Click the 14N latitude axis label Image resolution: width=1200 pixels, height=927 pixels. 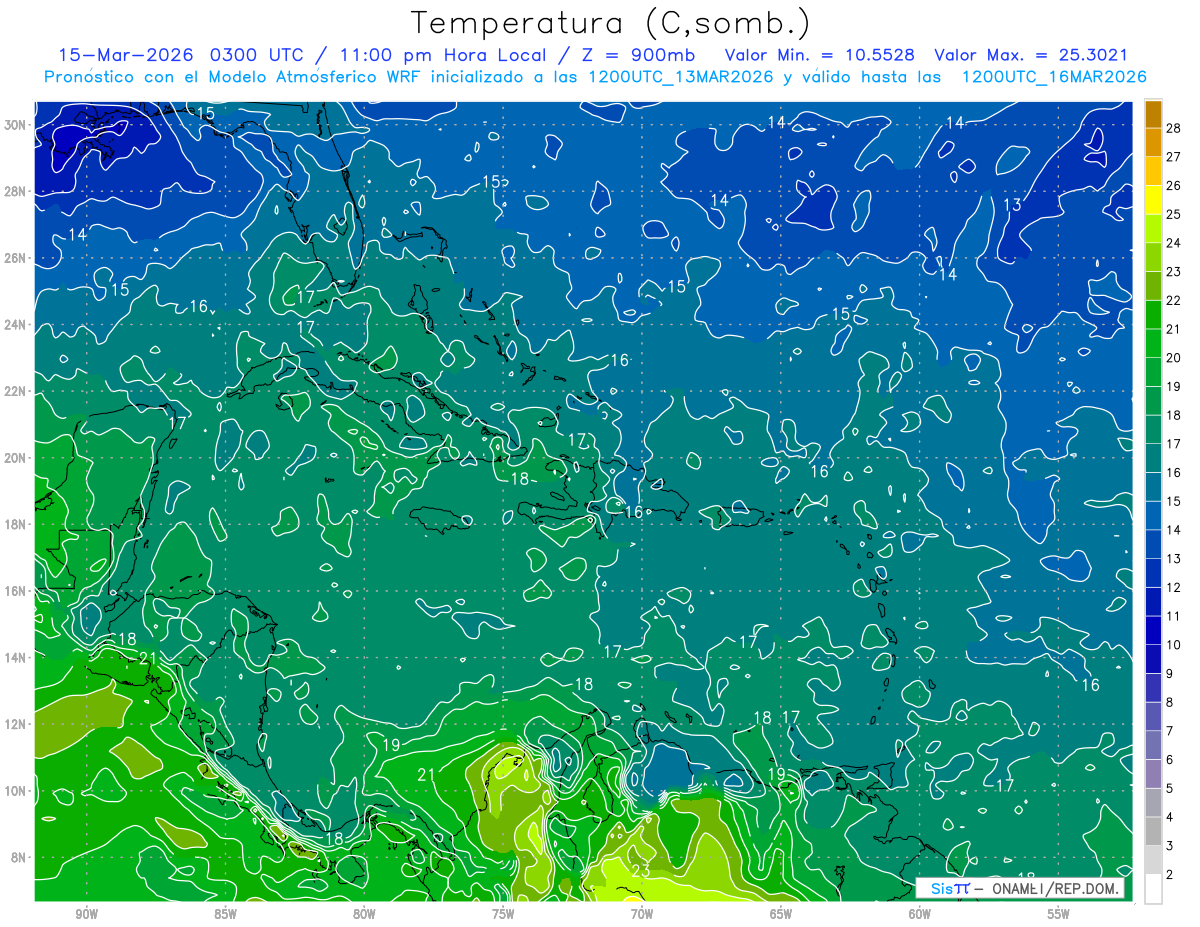(x=16, y=657)
